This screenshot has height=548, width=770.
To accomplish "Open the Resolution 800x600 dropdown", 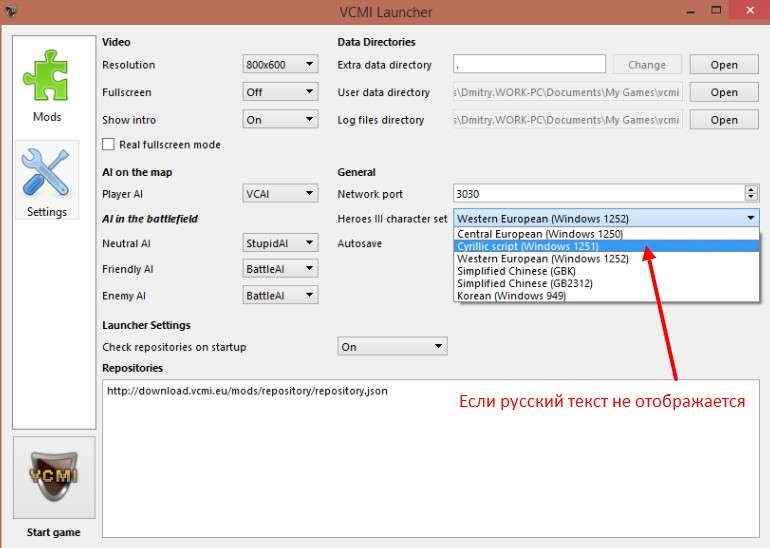I will [x=280, y=65].
